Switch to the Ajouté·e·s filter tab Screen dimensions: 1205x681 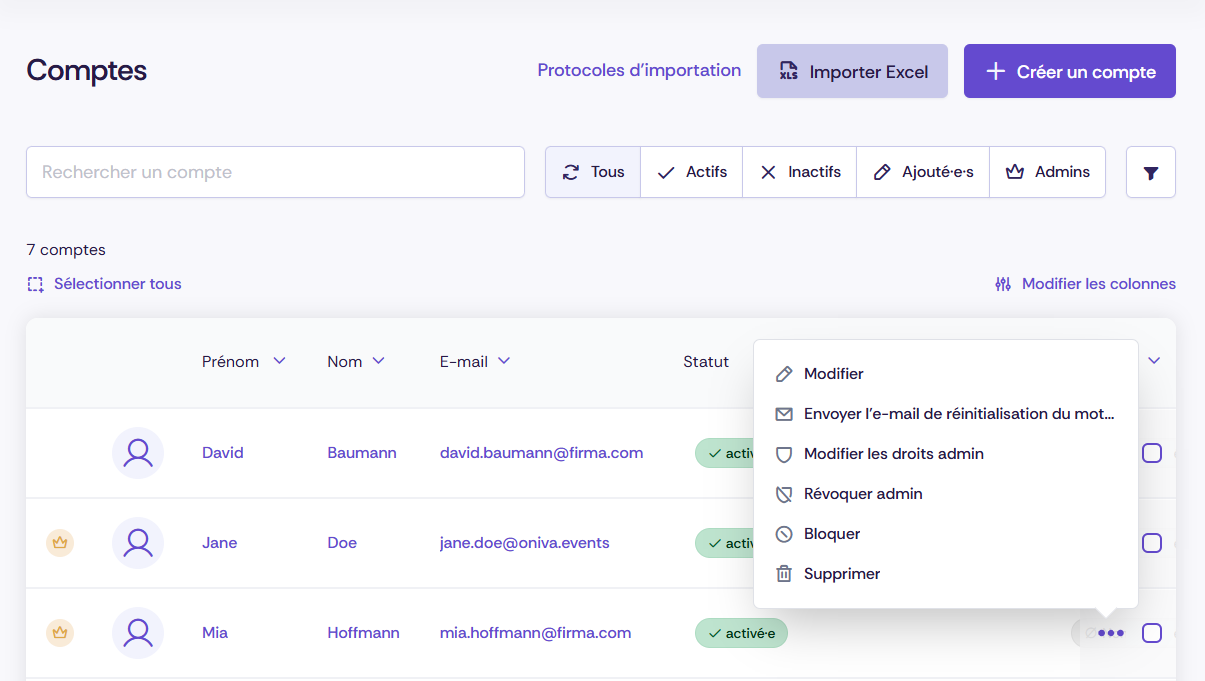click(923, 172)
